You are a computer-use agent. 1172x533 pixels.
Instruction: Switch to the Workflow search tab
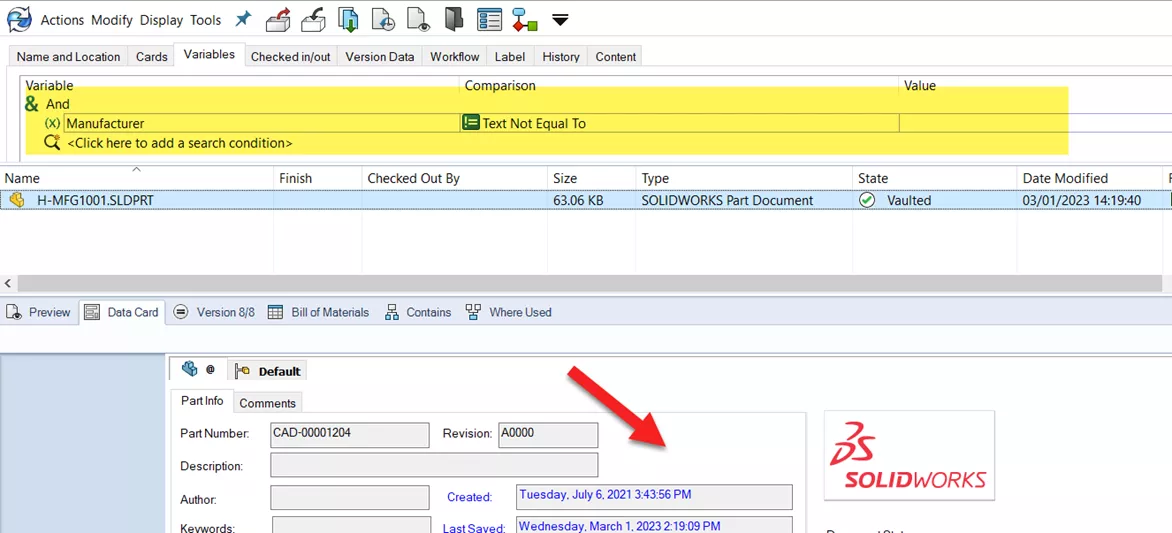click(455, 57)
